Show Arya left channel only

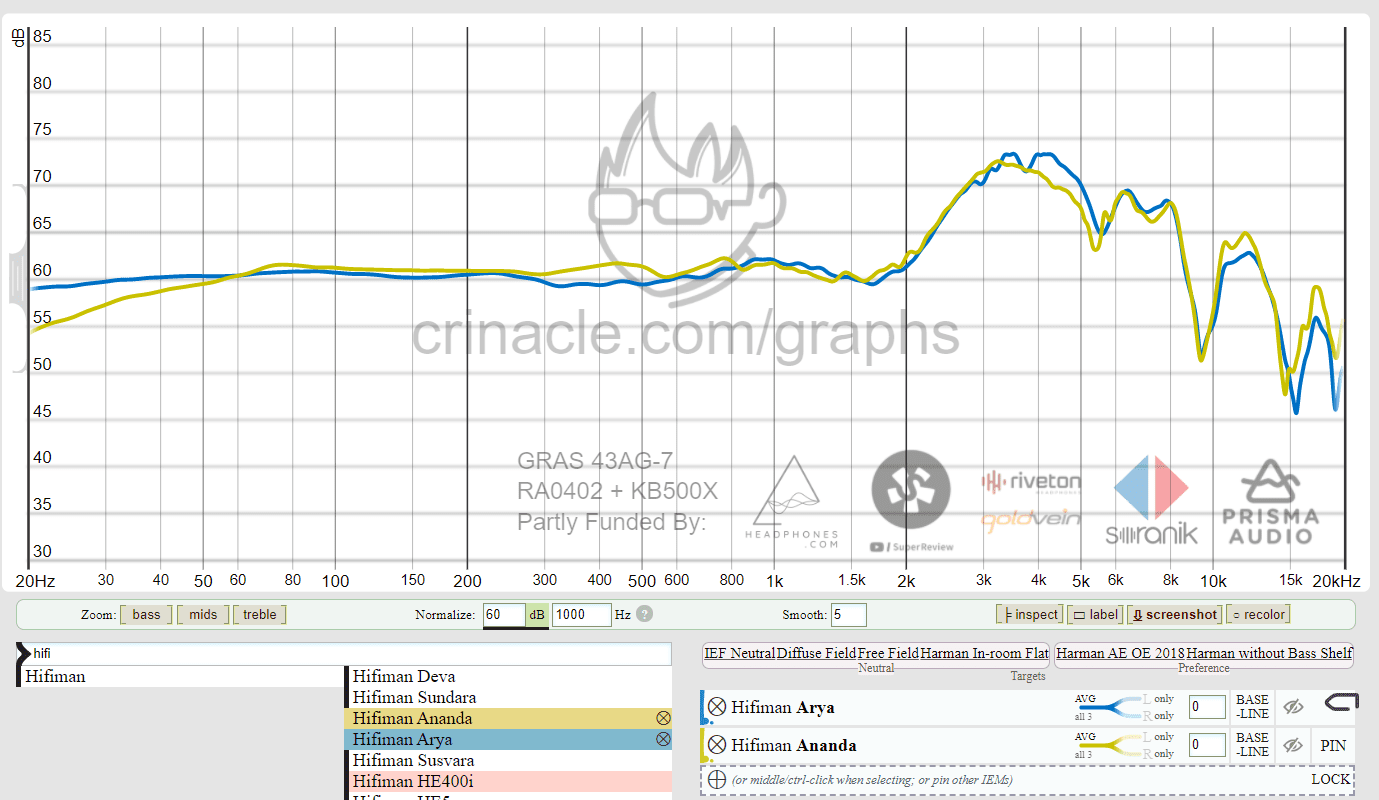tap(1158, 699)
